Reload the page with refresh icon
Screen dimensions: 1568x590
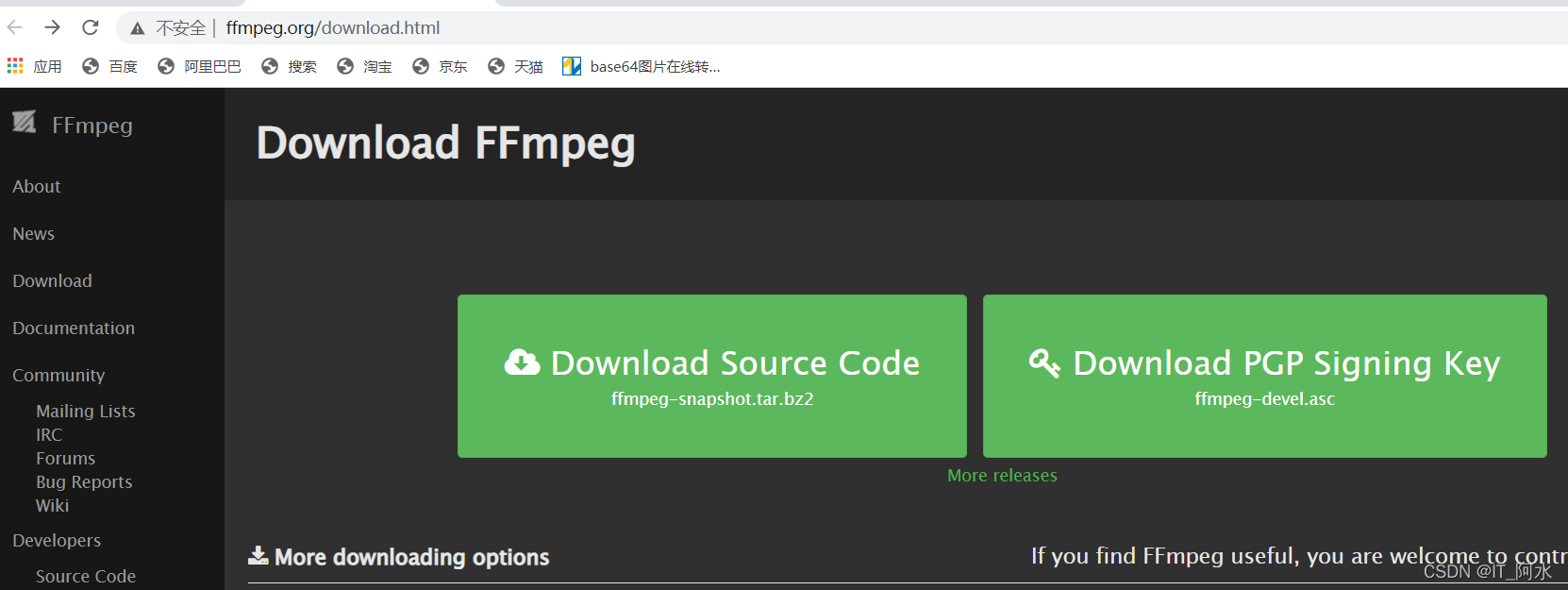(91, 27)
